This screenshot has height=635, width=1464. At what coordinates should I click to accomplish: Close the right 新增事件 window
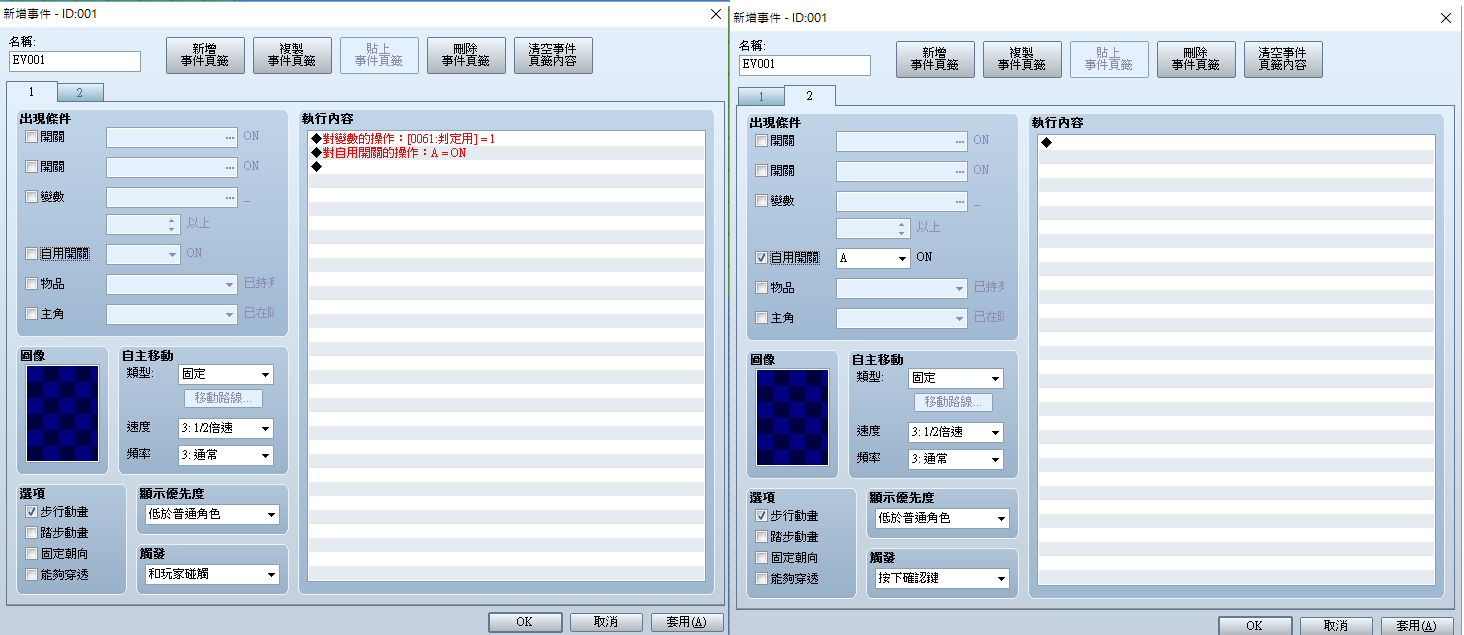coord(1445,19)
